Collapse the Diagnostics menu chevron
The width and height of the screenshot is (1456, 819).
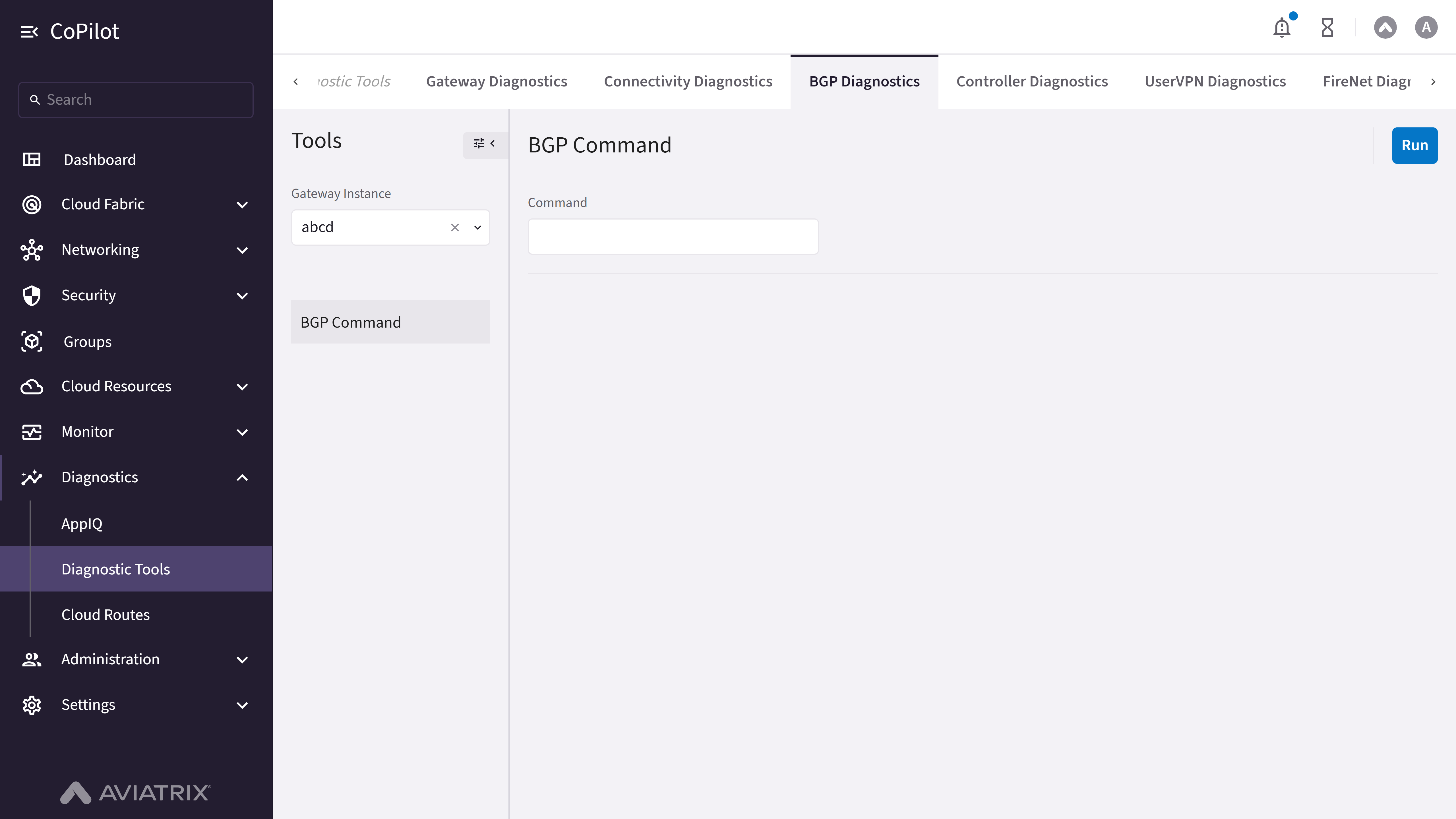tap(243, 478)
